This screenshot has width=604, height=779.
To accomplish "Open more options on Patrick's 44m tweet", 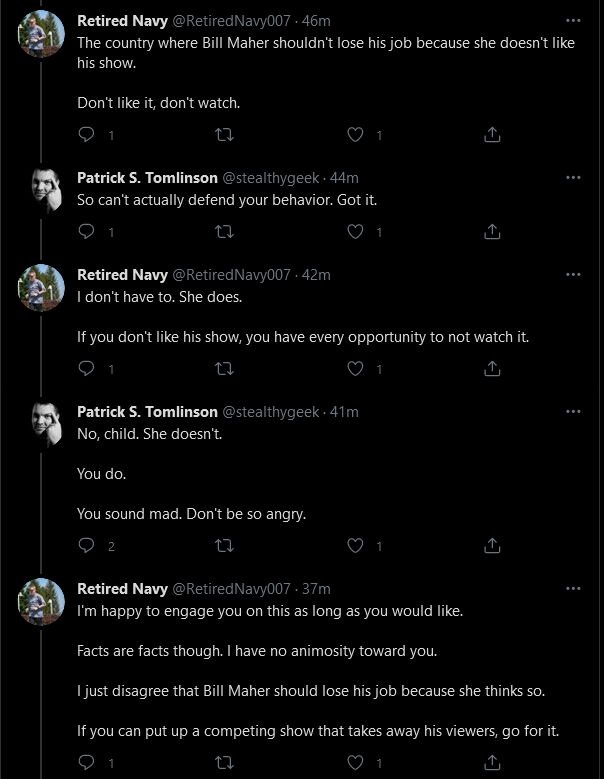I will pos(573,177).
